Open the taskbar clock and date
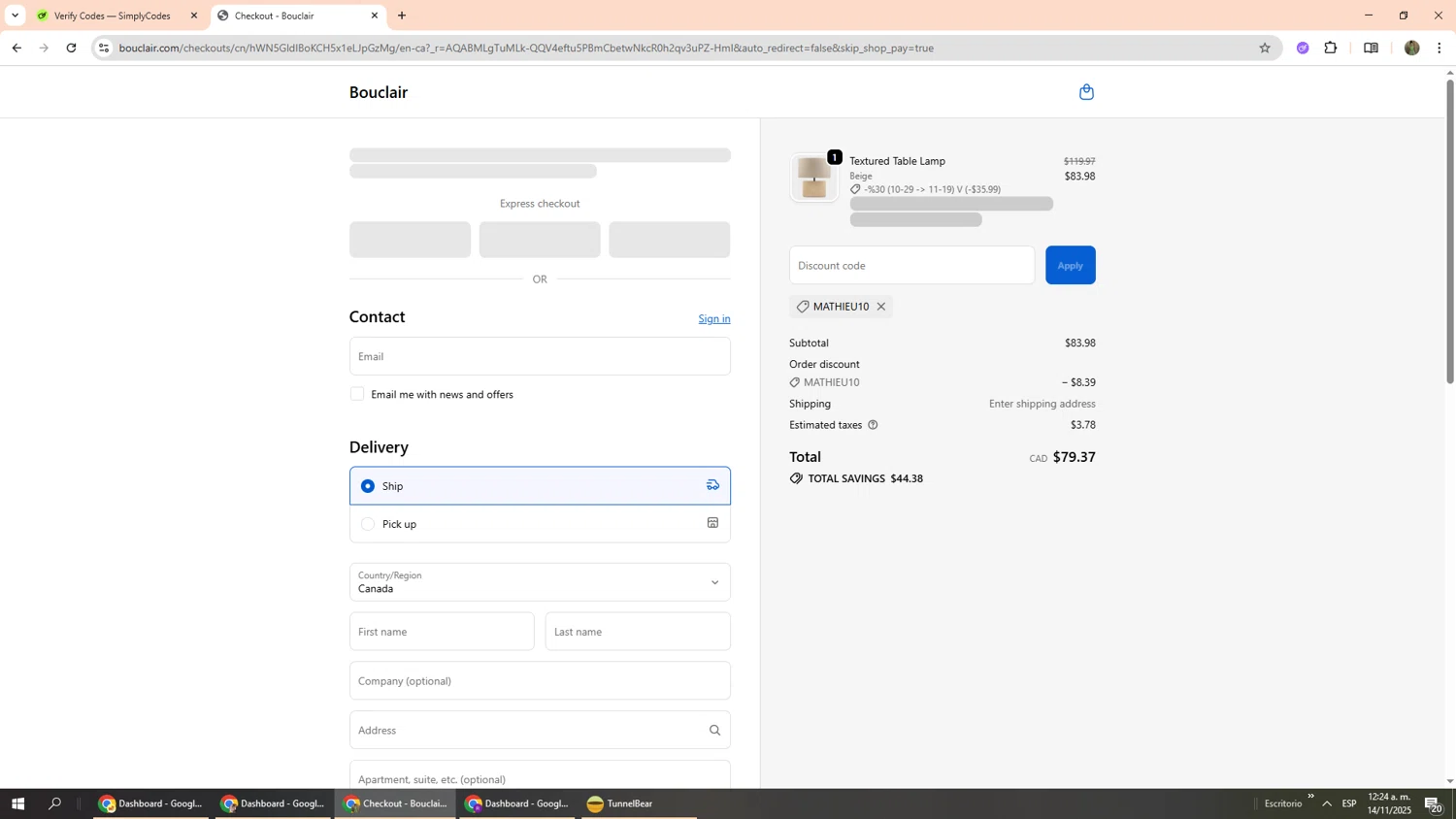The image size is (1456, 819). [x=1389, y=803]
